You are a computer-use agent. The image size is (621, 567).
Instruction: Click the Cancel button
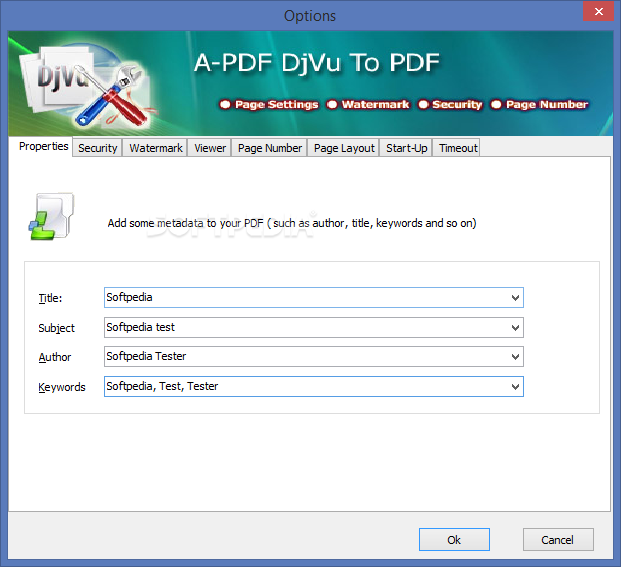click(x=558, y=539)
